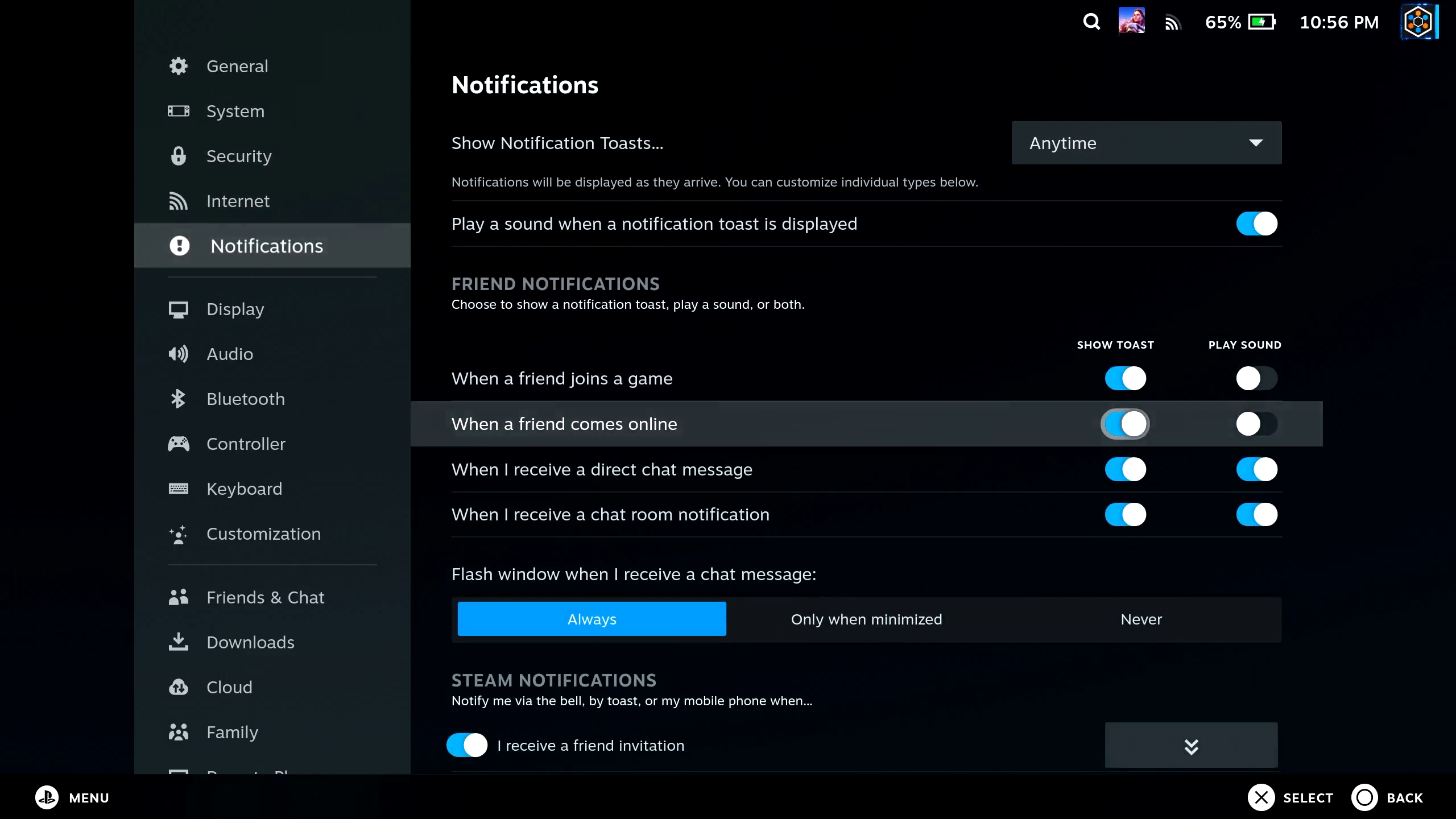Switch to the General settings tab

pyautogui.click(x=237, y=66)
